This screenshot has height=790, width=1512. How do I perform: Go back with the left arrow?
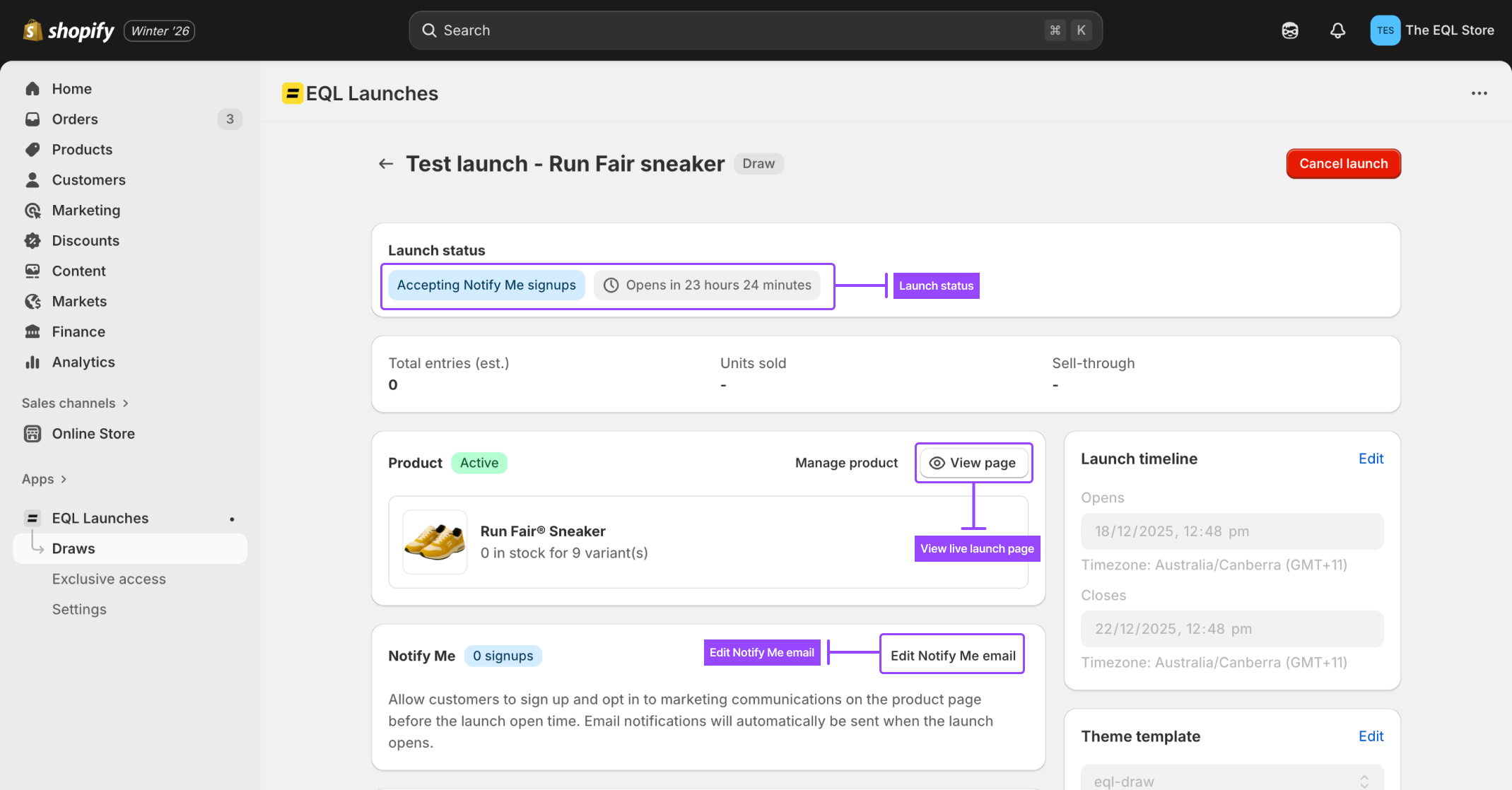[385, 164]
